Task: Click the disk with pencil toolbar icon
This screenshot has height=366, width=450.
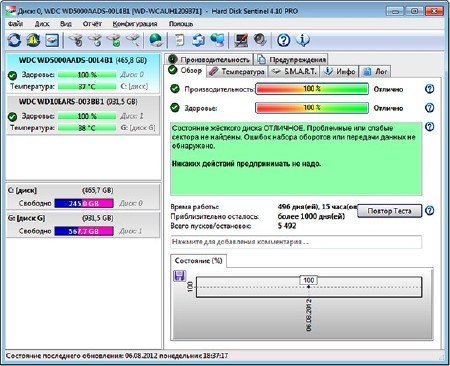Action: [133, 40]
